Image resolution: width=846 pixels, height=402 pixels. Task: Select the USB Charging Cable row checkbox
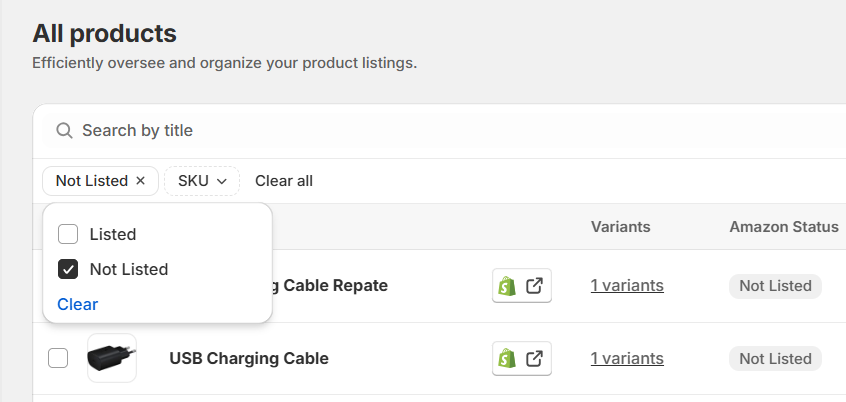pyautogui.click(x=58, y=358)
